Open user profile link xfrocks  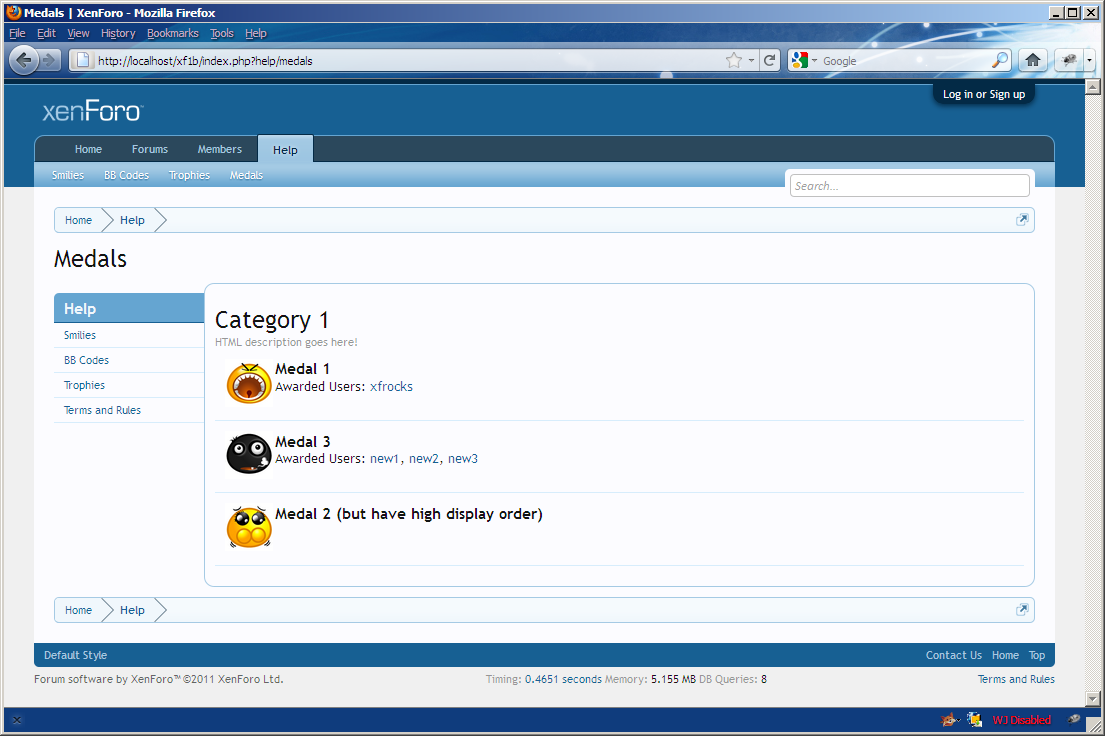[x=391, y=386]
